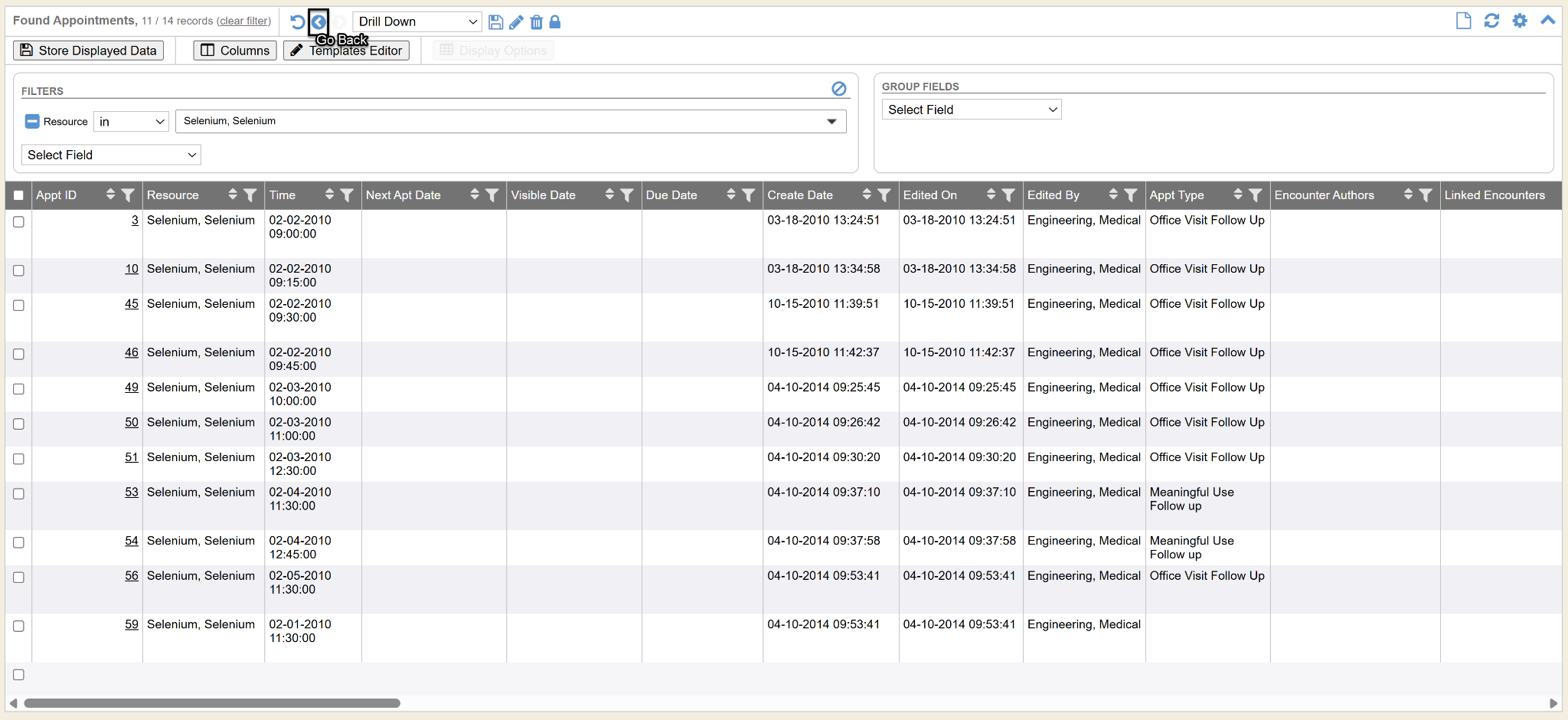Click the blue trash delete icon
The height and width of the screenshot is (720, 1568).
click(x=537, y=22)
